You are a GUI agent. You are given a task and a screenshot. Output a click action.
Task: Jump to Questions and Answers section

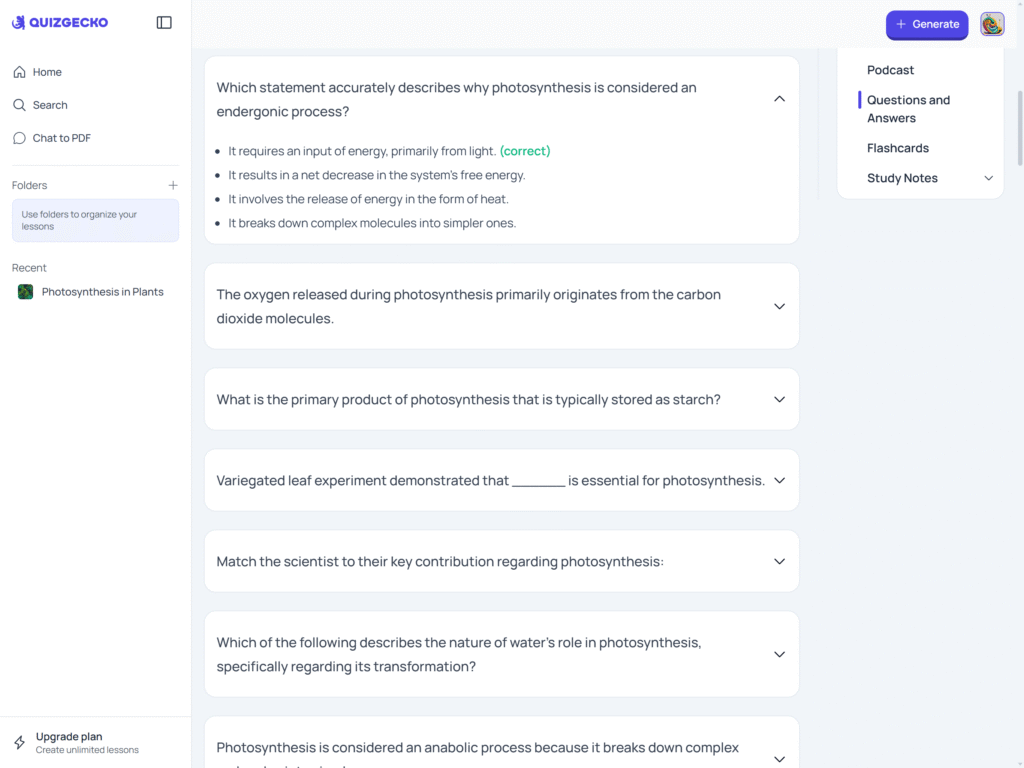908,109
